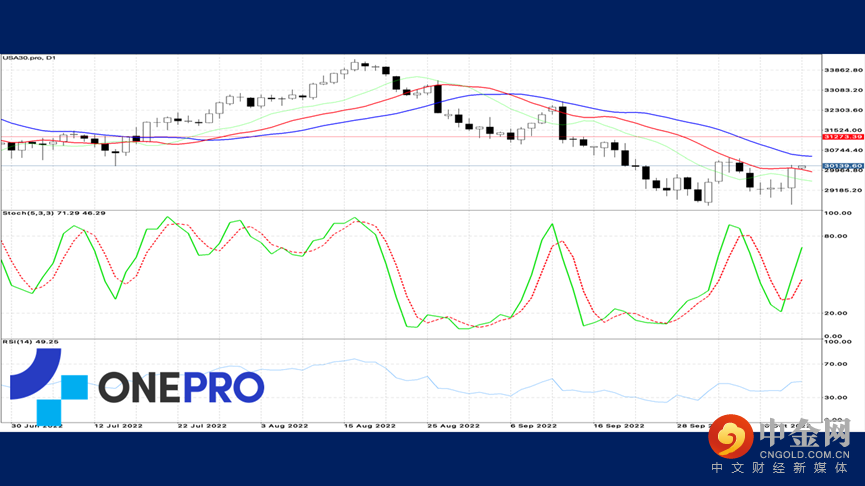Click the red 31273.39 price level tag

(x=843, y=137)
